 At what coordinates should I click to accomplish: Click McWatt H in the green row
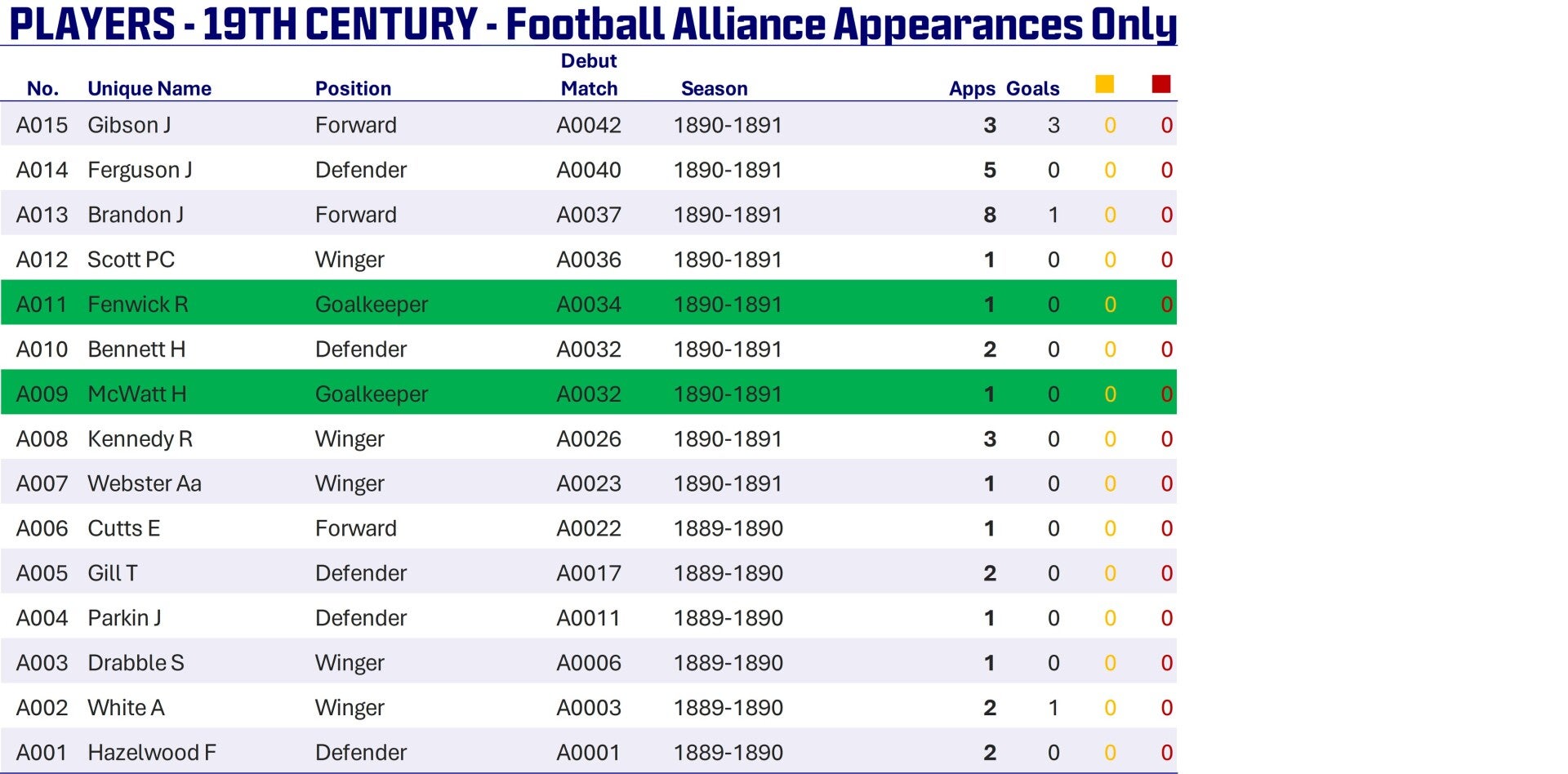(x=137, y=394)
